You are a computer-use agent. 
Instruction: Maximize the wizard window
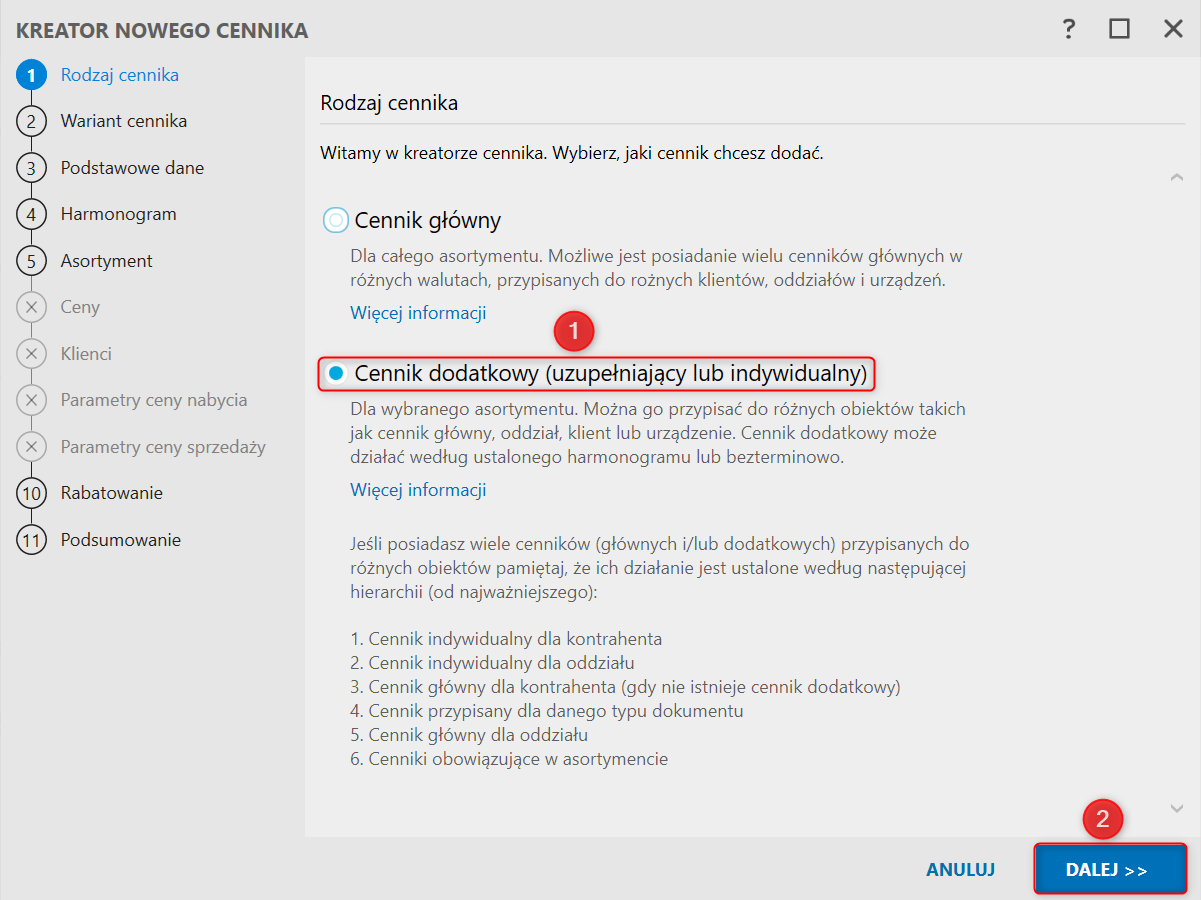1119,28
